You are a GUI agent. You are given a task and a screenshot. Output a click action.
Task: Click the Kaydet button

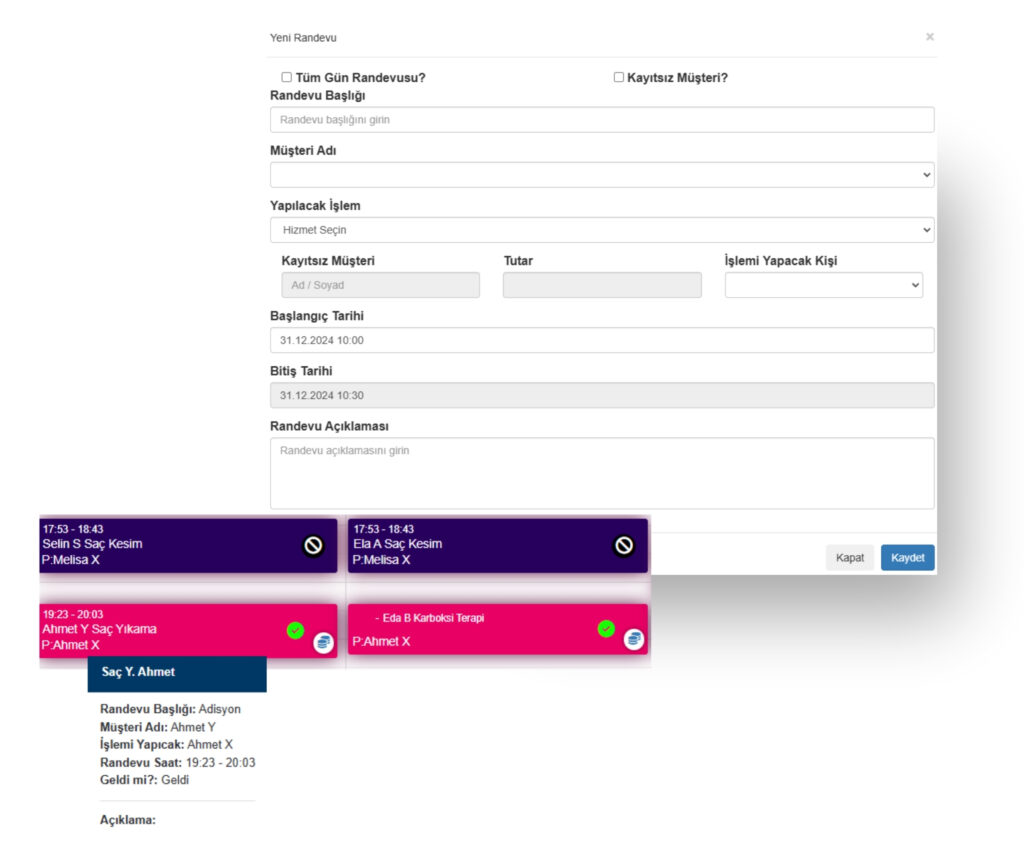pos(907,557)
